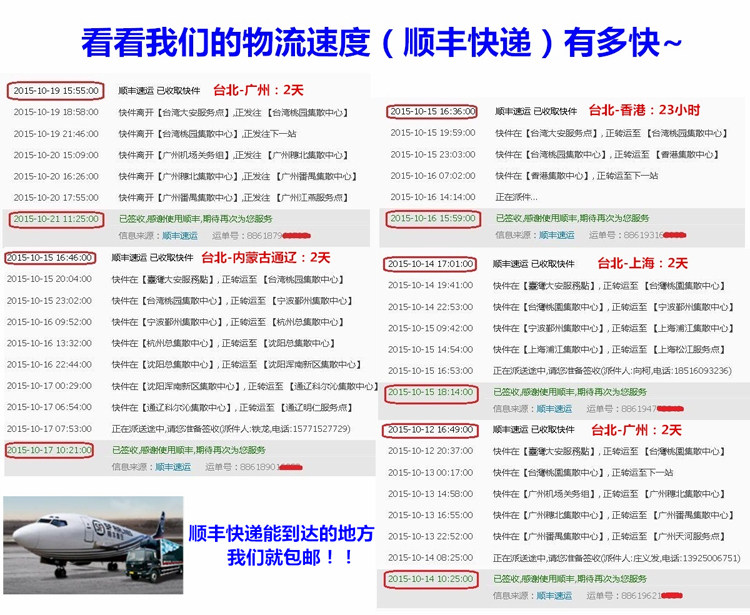Select the timestamp 2015-10-19 15:55:00
750x615 pixels.
(x=56, y=90)
